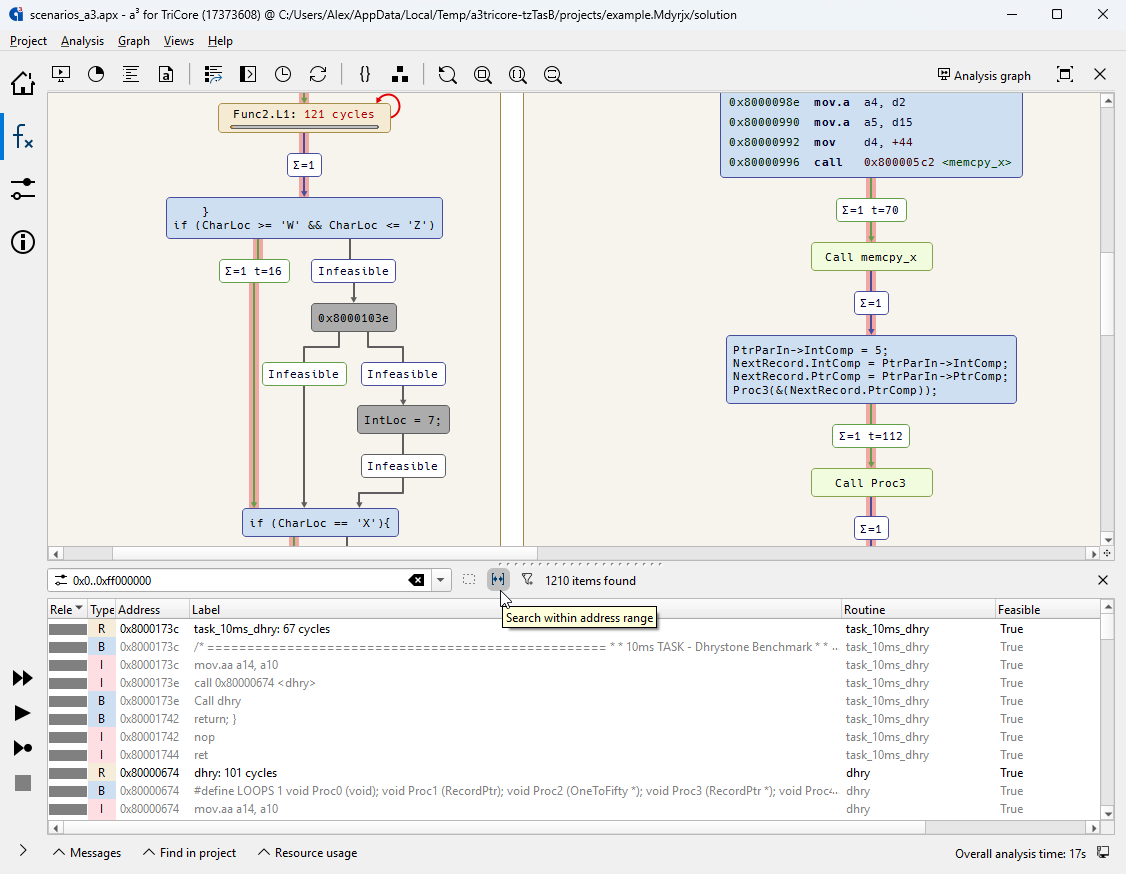The image size is (1126, 874).
Task: Open the Home view in the sidebar
Action: pos(23,83)
